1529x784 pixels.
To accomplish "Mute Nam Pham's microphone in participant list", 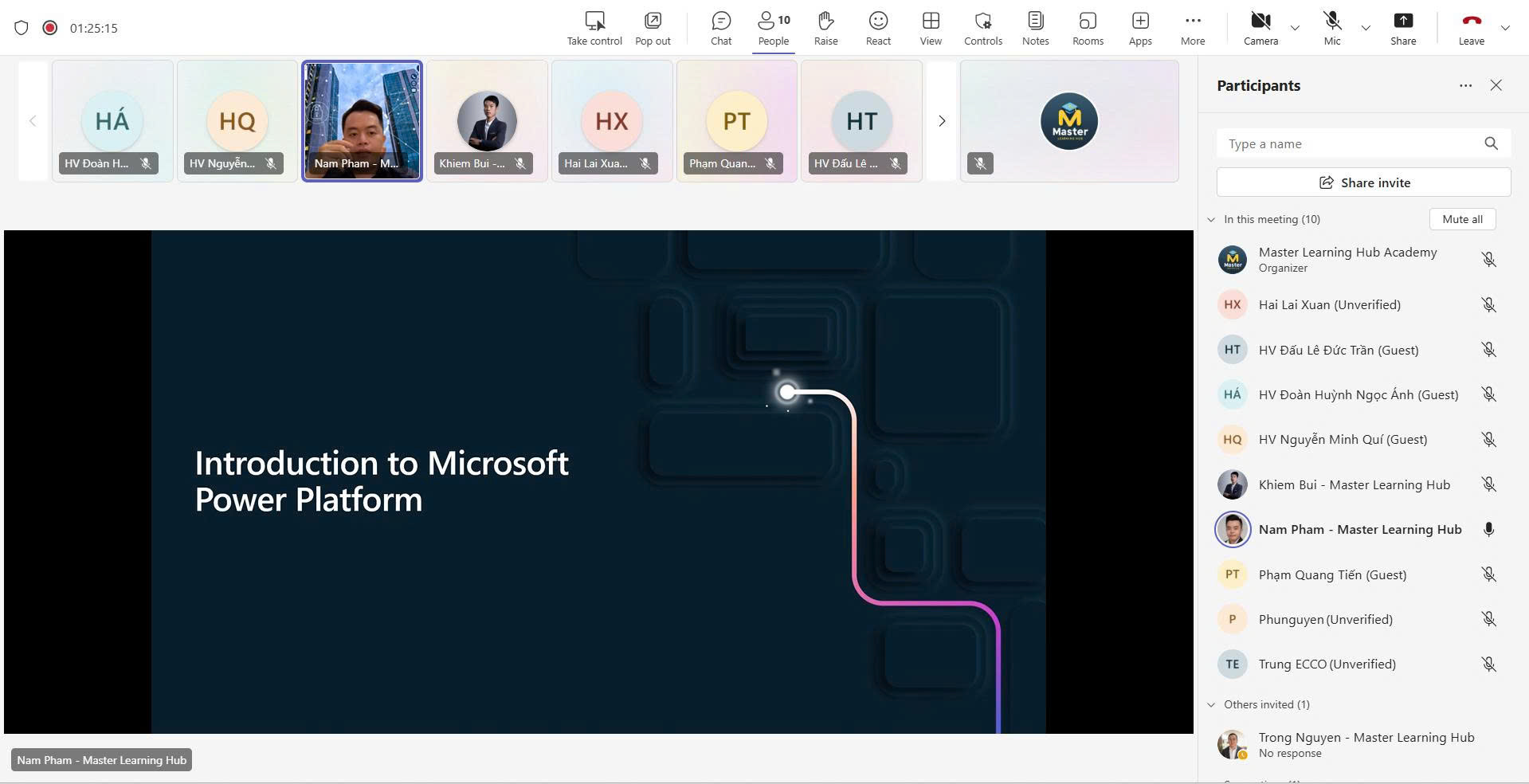I will [1488, 530].
